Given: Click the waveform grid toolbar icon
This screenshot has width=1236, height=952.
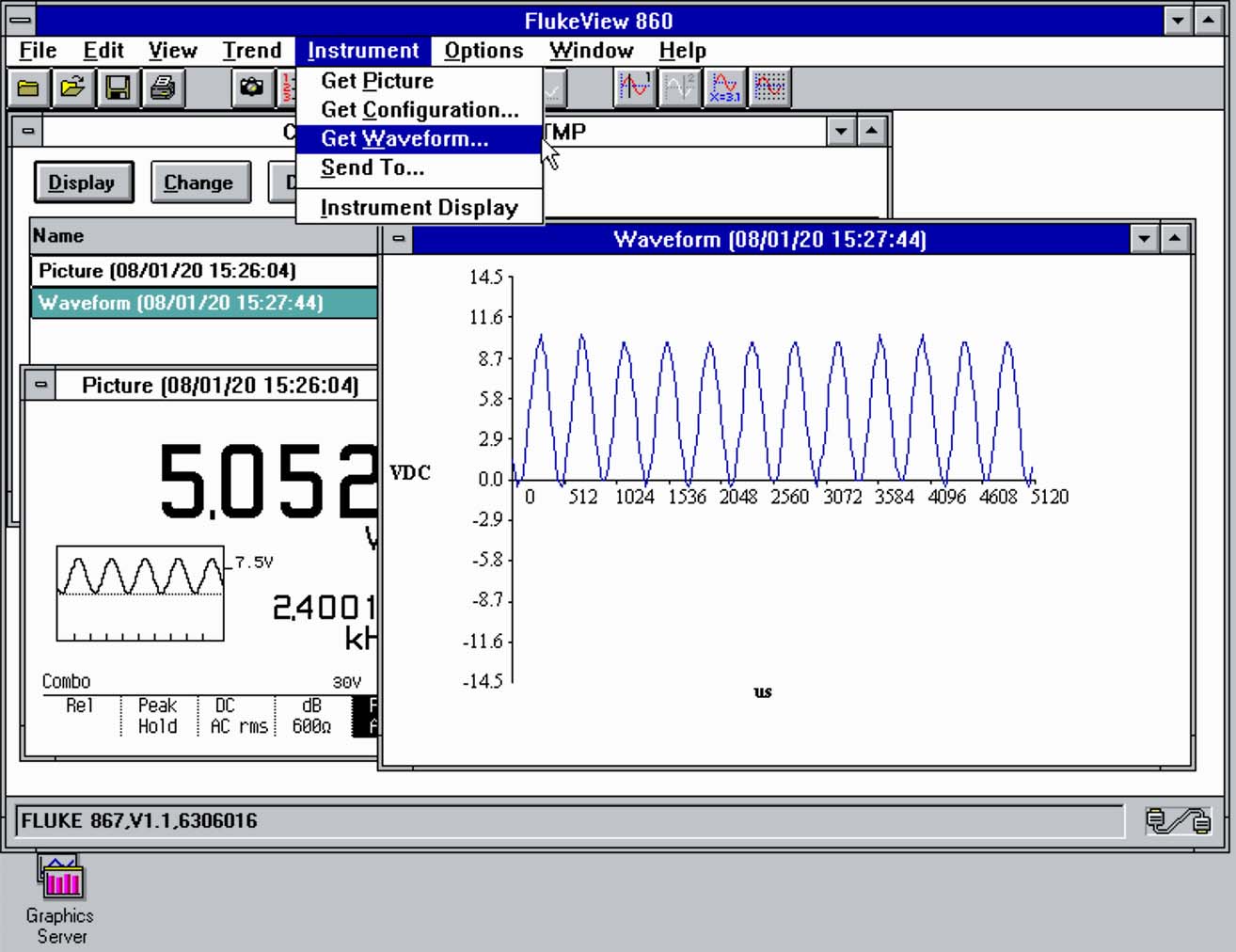Looking at the screenshot, I should point(769,88).
